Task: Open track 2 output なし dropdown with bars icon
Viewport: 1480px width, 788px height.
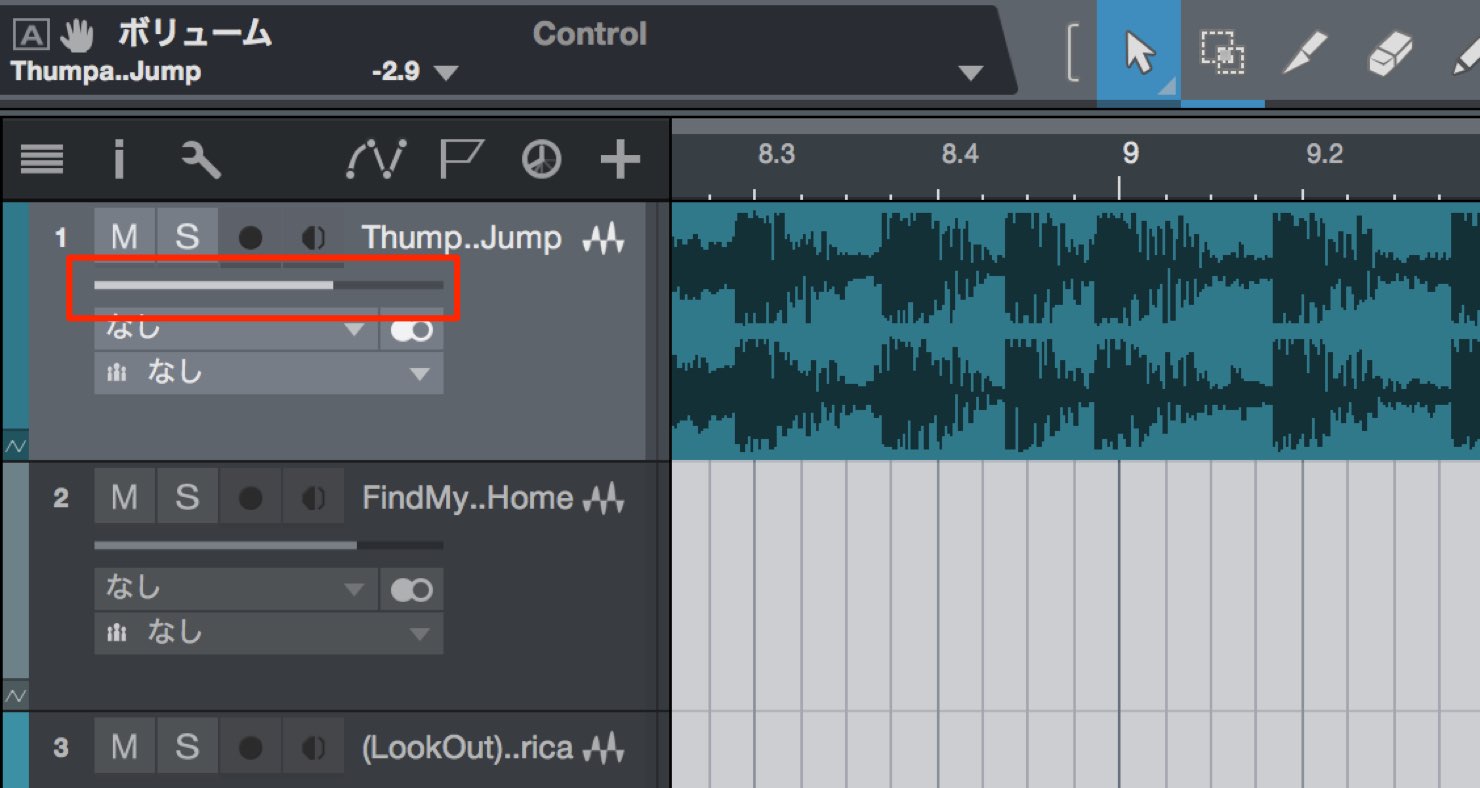Action: (x=269, y=633)
